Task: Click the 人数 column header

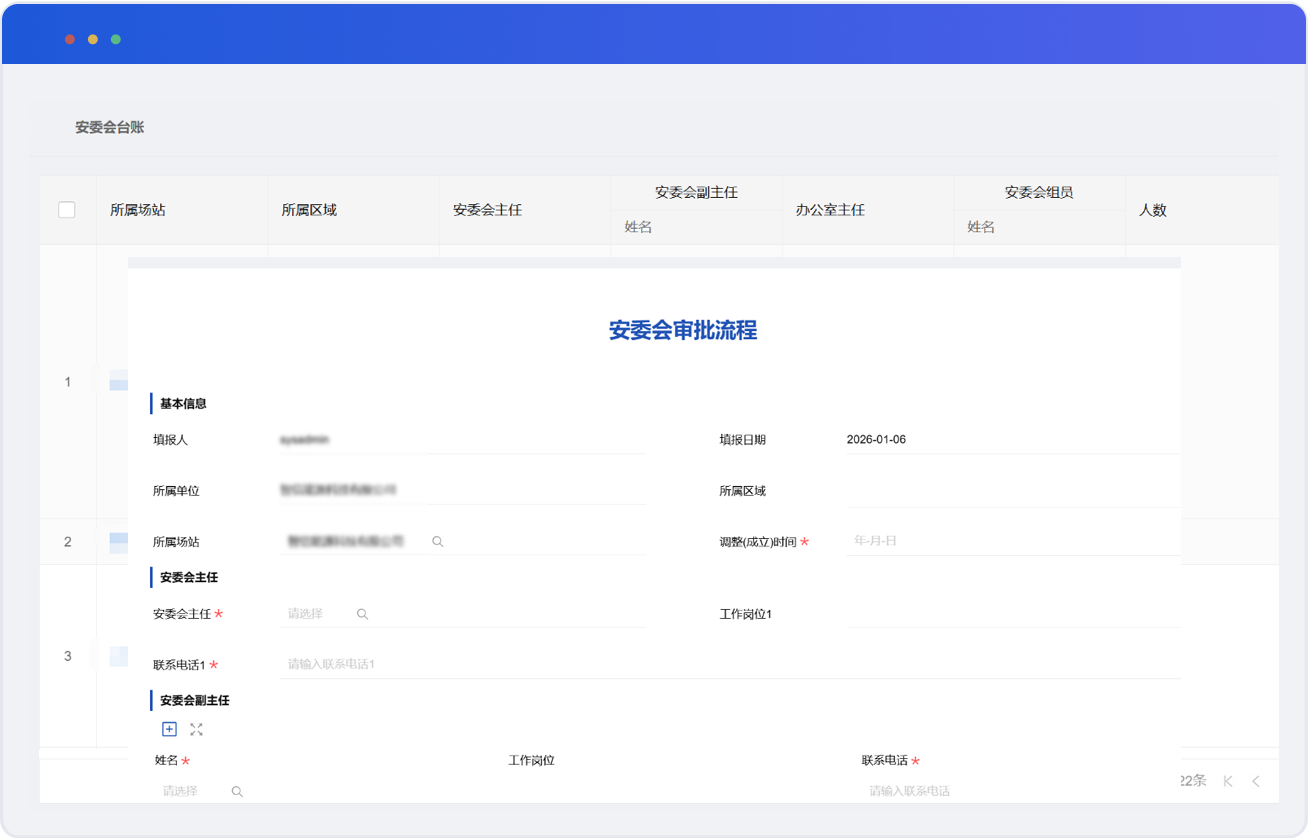Action: click(1153, 210)
